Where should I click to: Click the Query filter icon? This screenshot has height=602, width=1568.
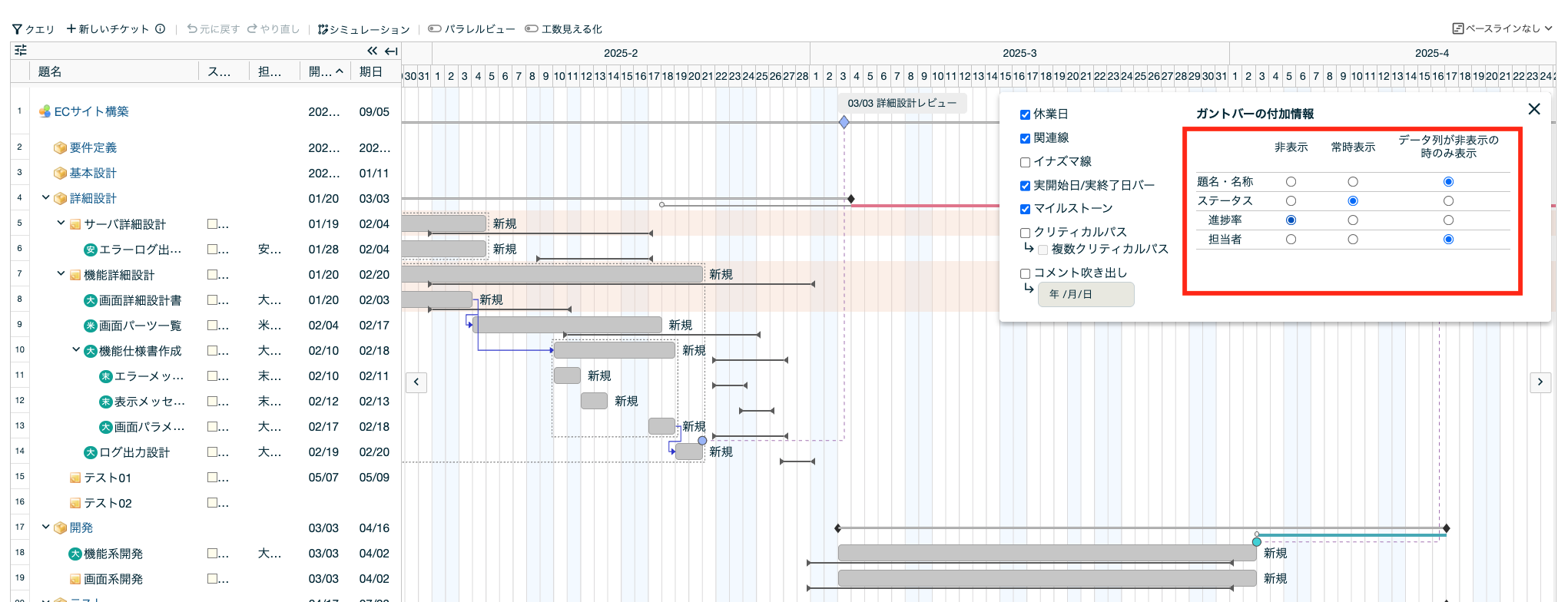[17, 29]
